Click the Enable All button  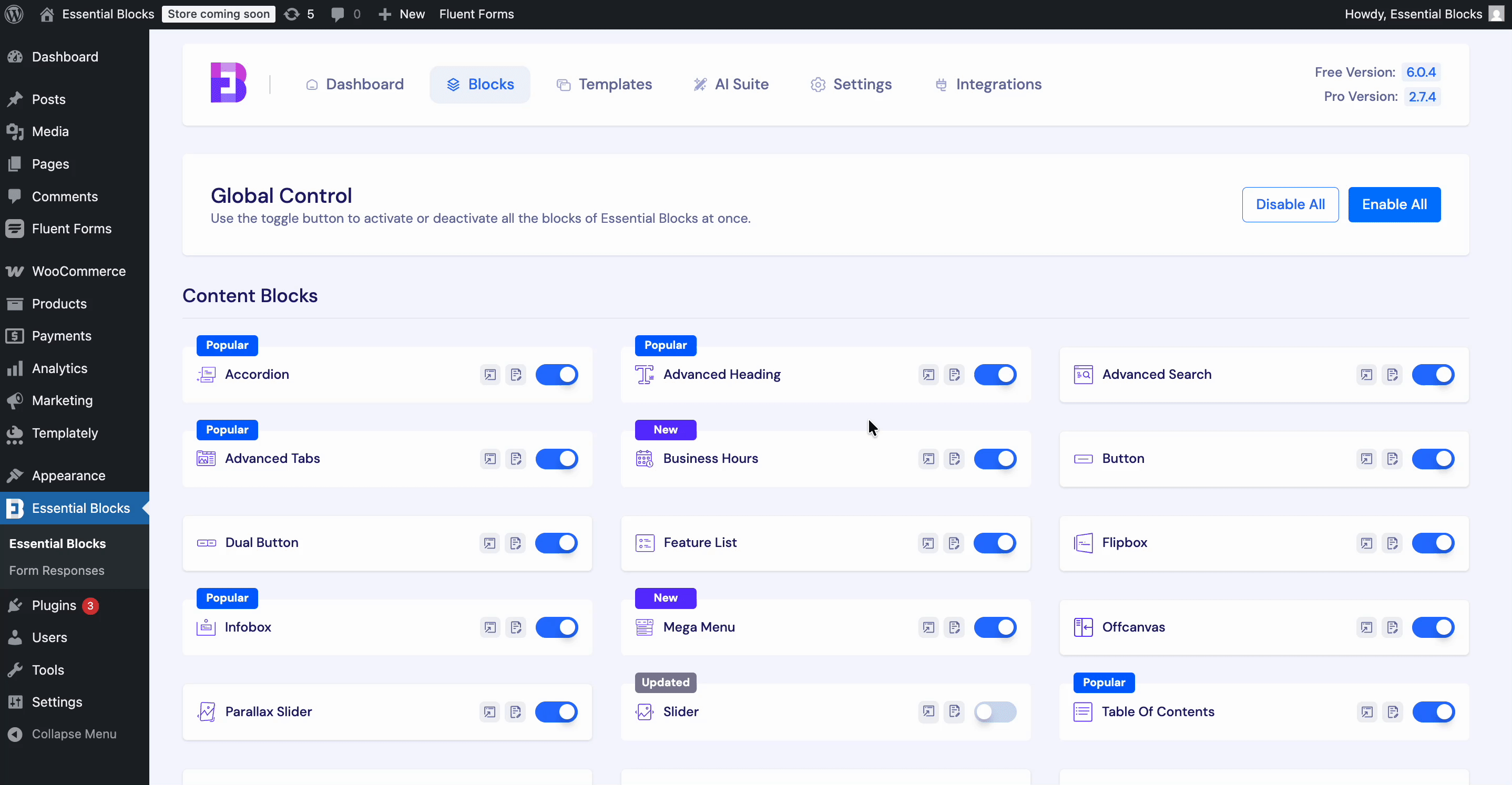(x=1395, y=204)
